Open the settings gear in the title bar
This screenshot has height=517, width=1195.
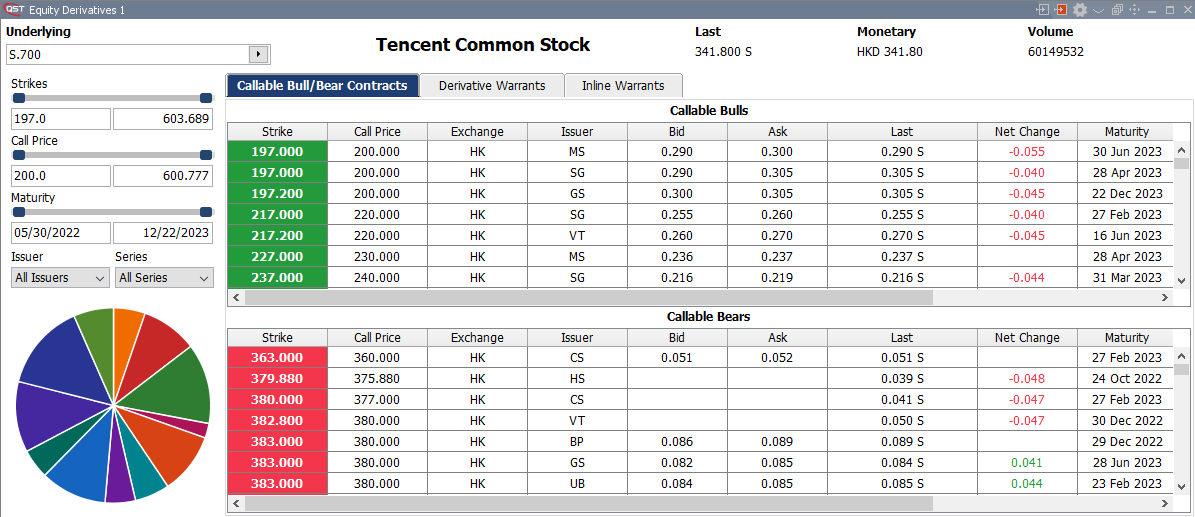click(1080, 10)
